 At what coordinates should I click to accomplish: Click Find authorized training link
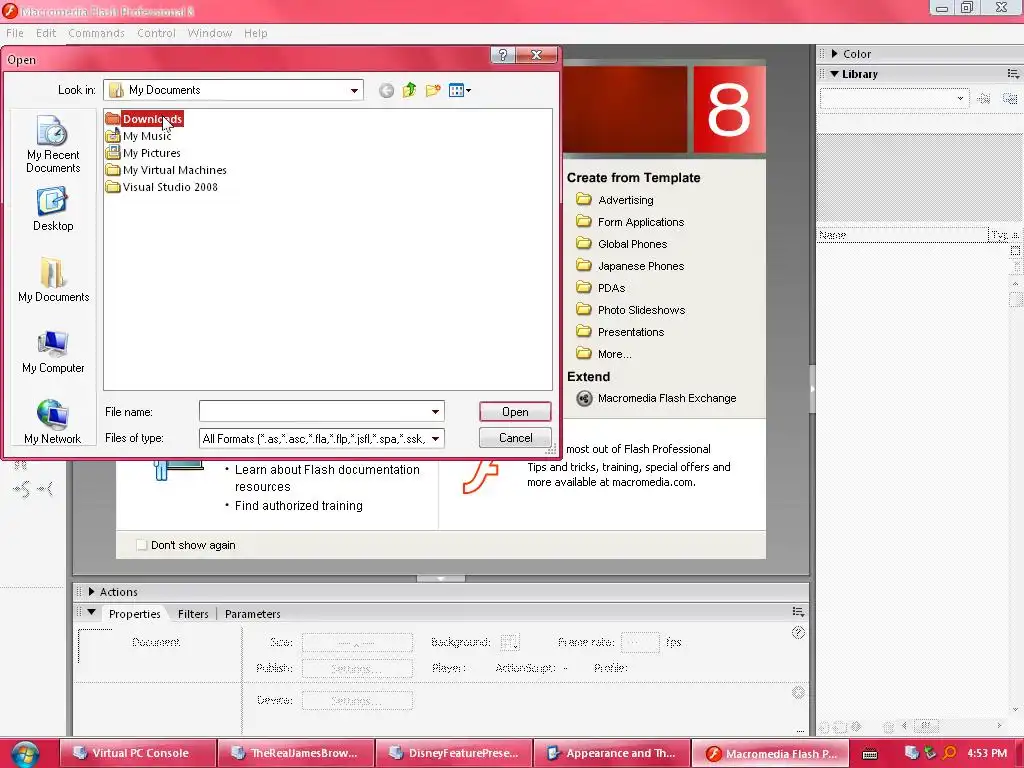pyautogui.click(x=298, y=505)
